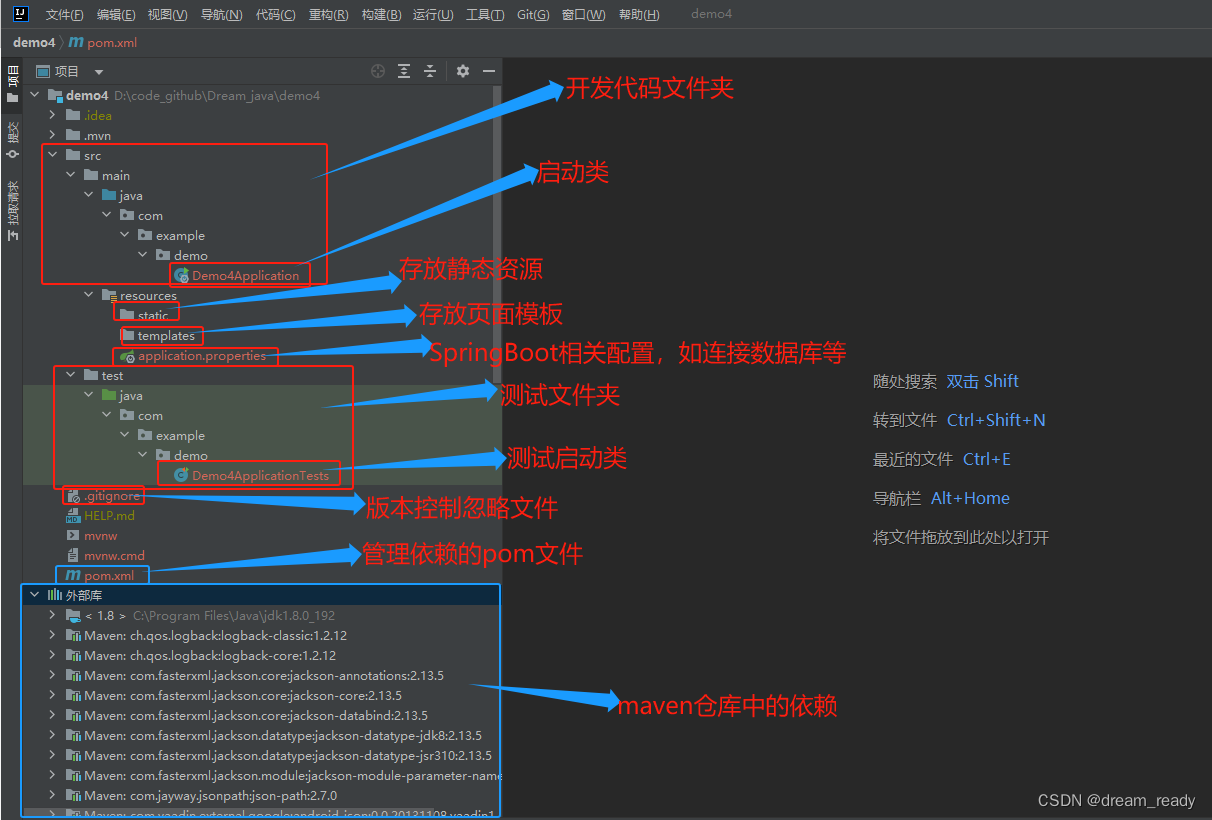Hide the Project panel with the minimize icon
Image resolution: width=1212 pixels, height=820 pixels.
490,71
